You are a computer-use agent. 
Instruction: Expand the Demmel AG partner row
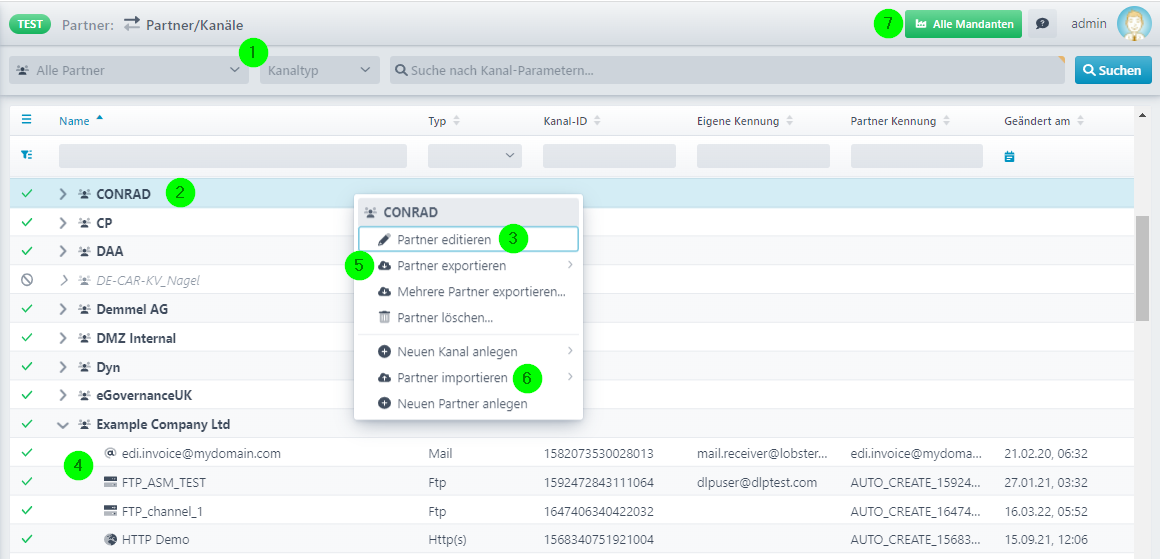click(x=63, y=309)
